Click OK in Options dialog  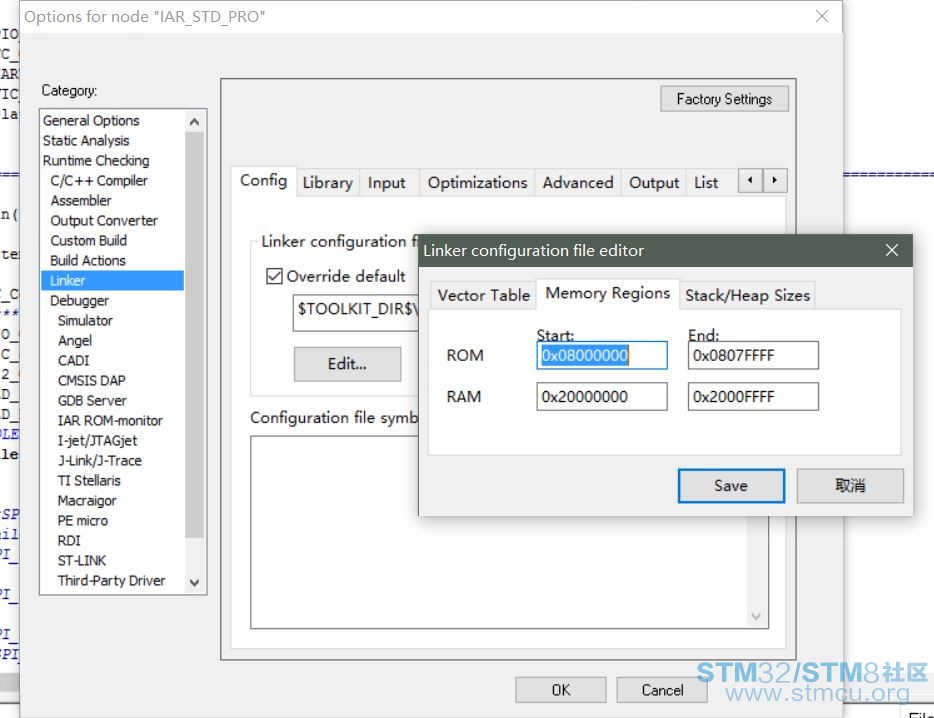pyautogui.click(x=561, y=690)
